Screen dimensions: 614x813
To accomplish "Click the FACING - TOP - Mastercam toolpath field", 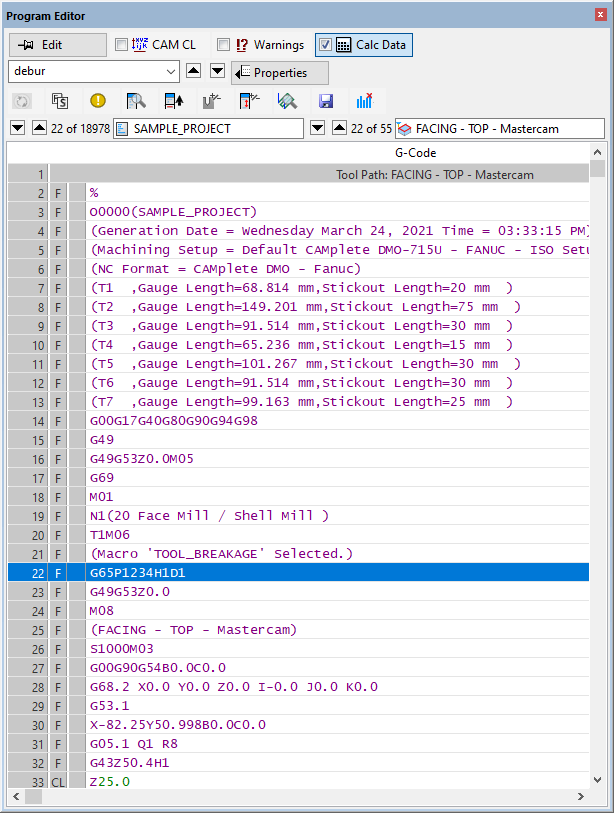I will tap(500, 129).
